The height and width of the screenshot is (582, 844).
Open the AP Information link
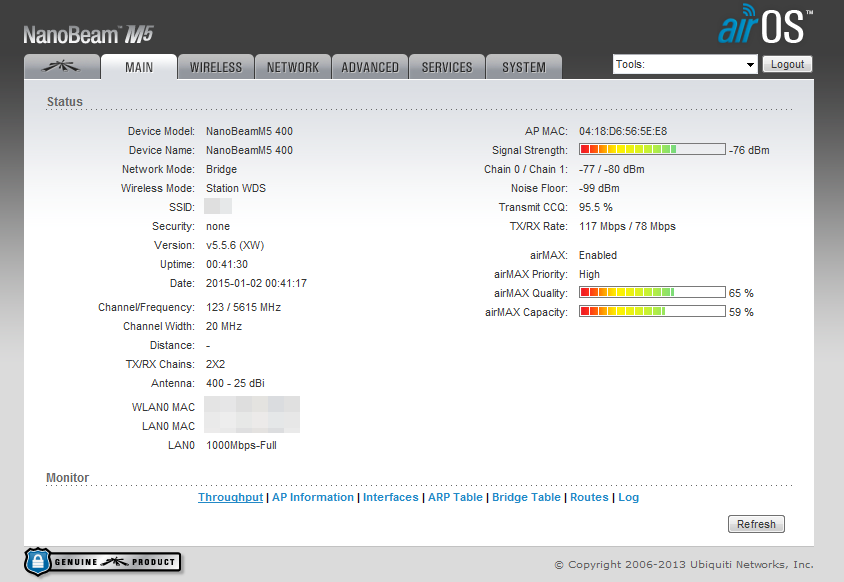(x=313, y=497)
